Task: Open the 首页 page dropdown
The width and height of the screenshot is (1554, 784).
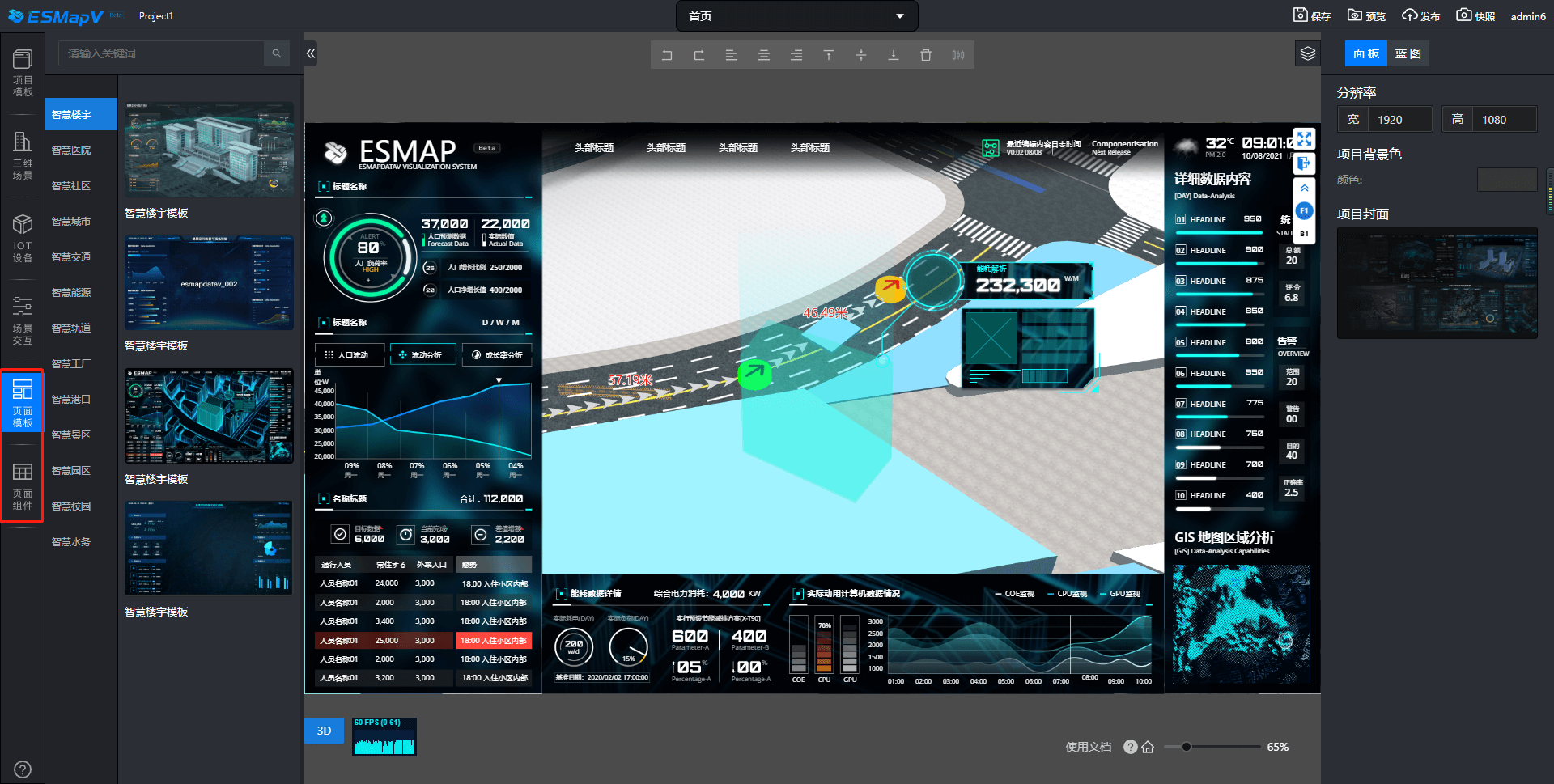Action: 796,16
